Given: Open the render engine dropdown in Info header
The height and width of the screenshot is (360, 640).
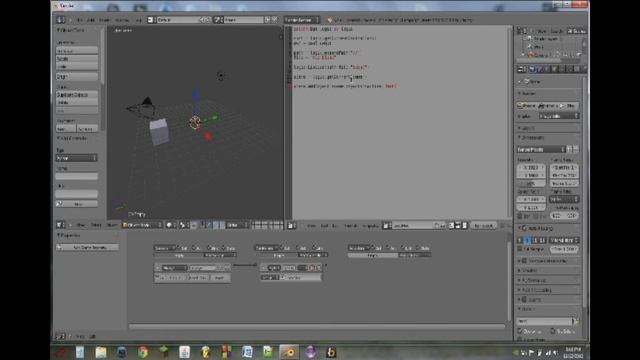Looking at the screenshot, I should coord(302,20).
